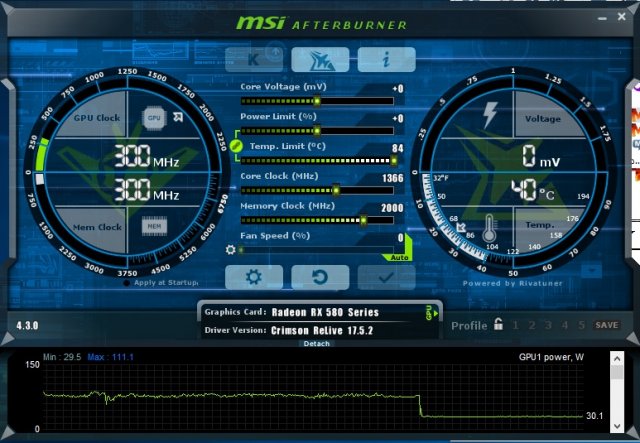Click the Core Clock (MHz) slider
The image size is (640, 443).
click(x=316, y=189)
